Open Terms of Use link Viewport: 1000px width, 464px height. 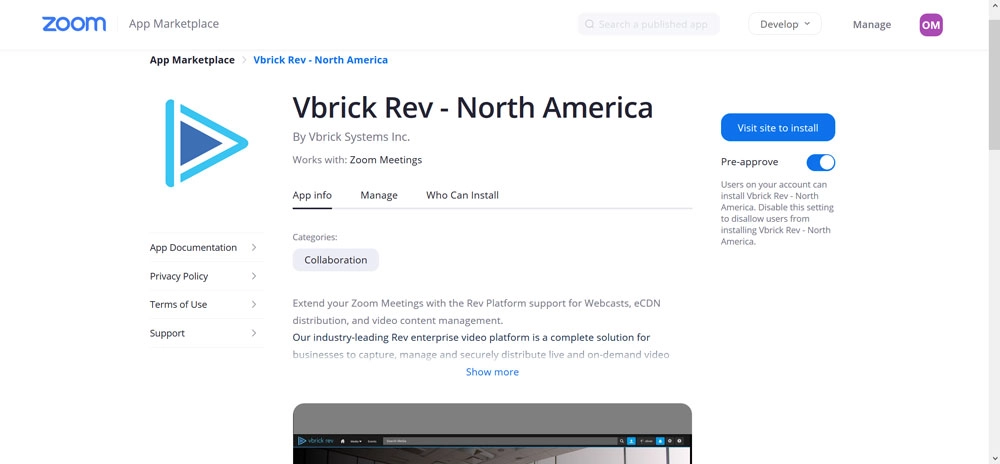(x=178, y=305)
